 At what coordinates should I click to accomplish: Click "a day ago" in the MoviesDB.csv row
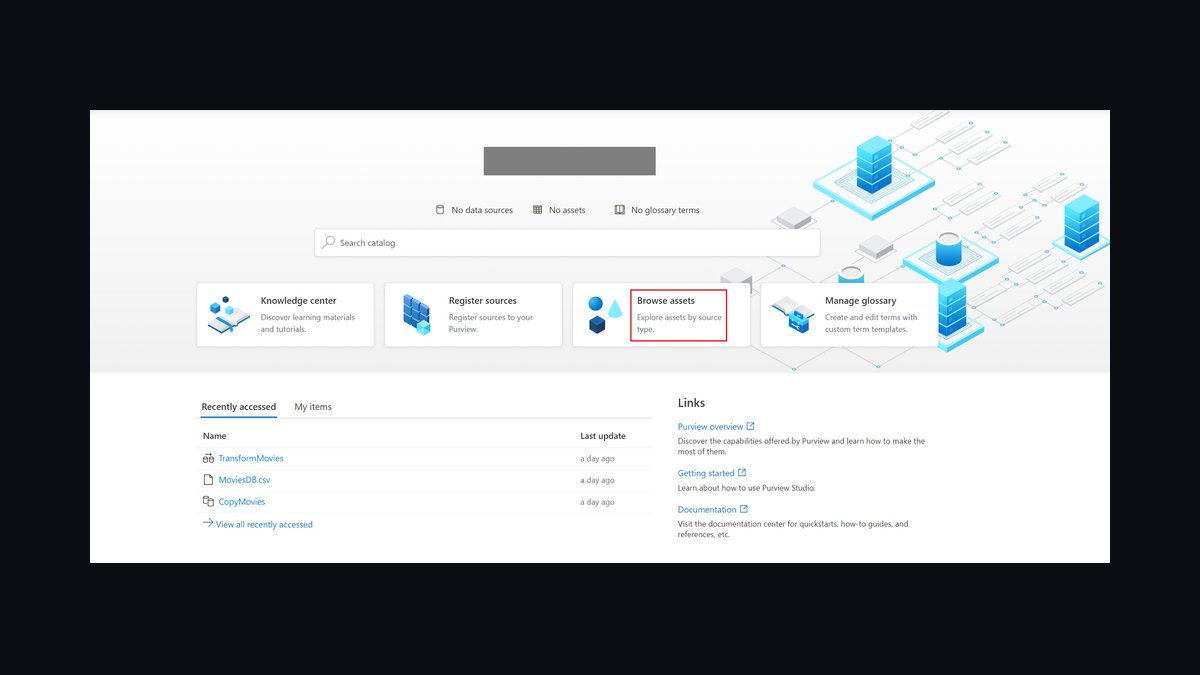[597, 481]
